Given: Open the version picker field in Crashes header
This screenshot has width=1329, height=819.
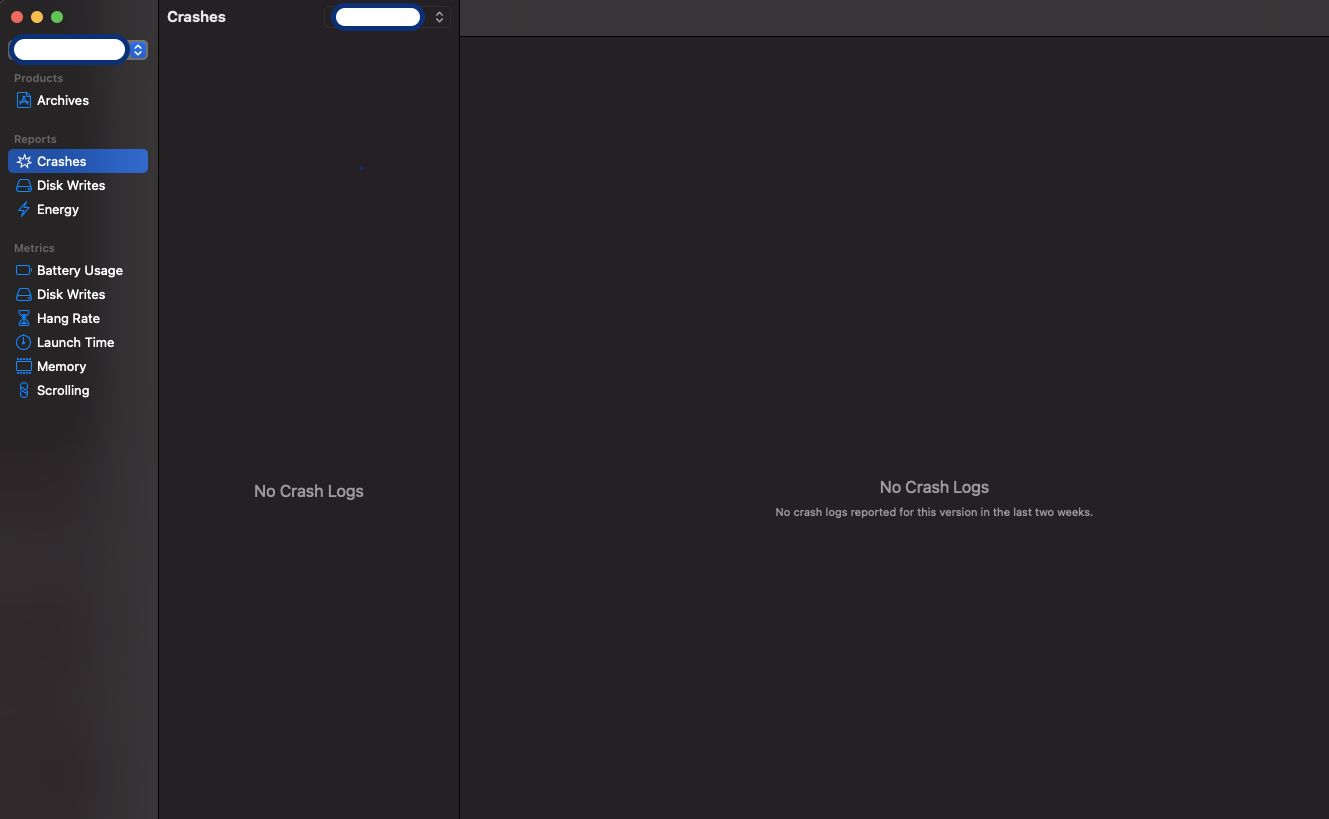Looking at the screenshot, I should (x=377, y=17).
